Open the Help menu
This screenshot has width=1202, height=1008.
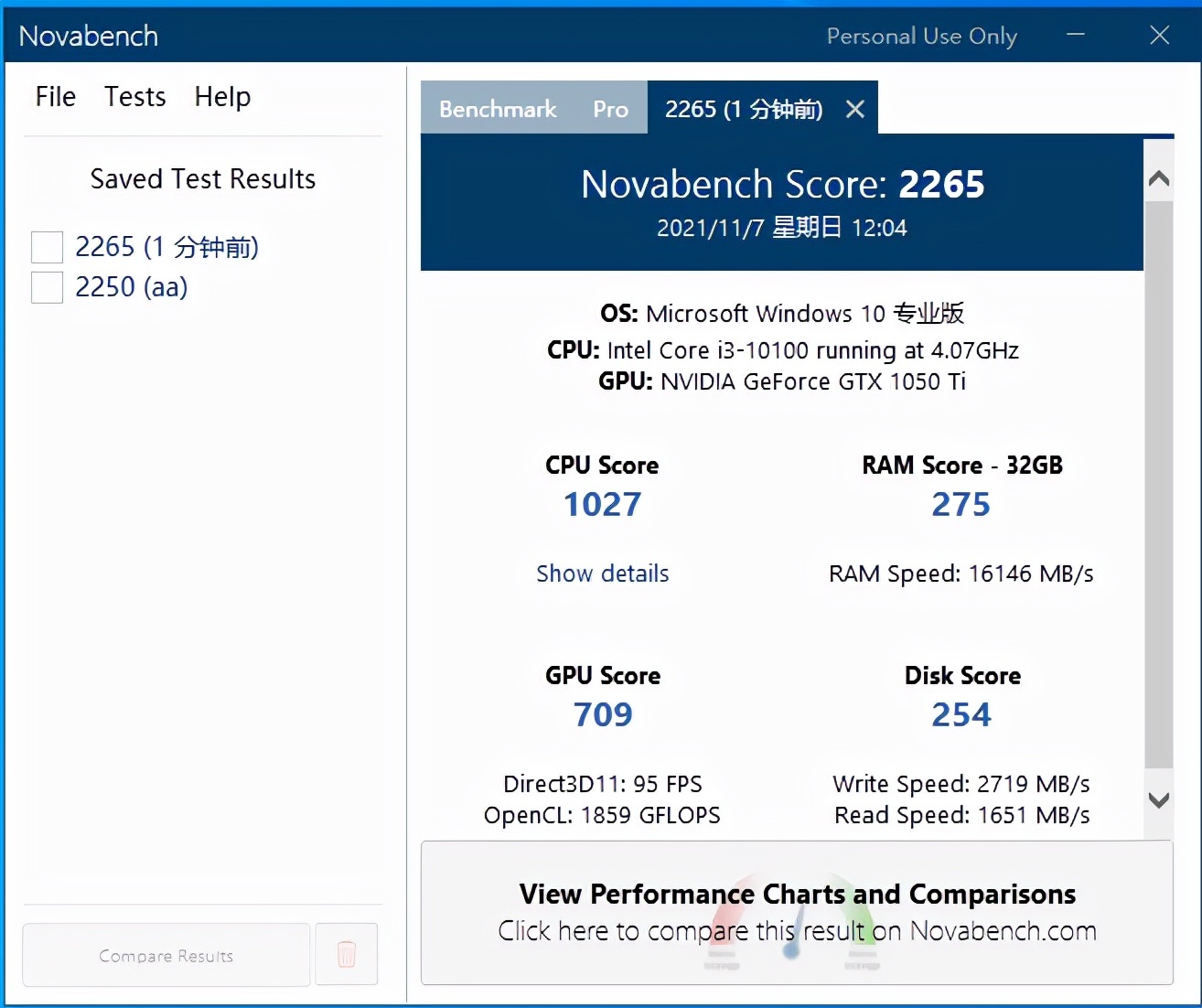point(222,97)
